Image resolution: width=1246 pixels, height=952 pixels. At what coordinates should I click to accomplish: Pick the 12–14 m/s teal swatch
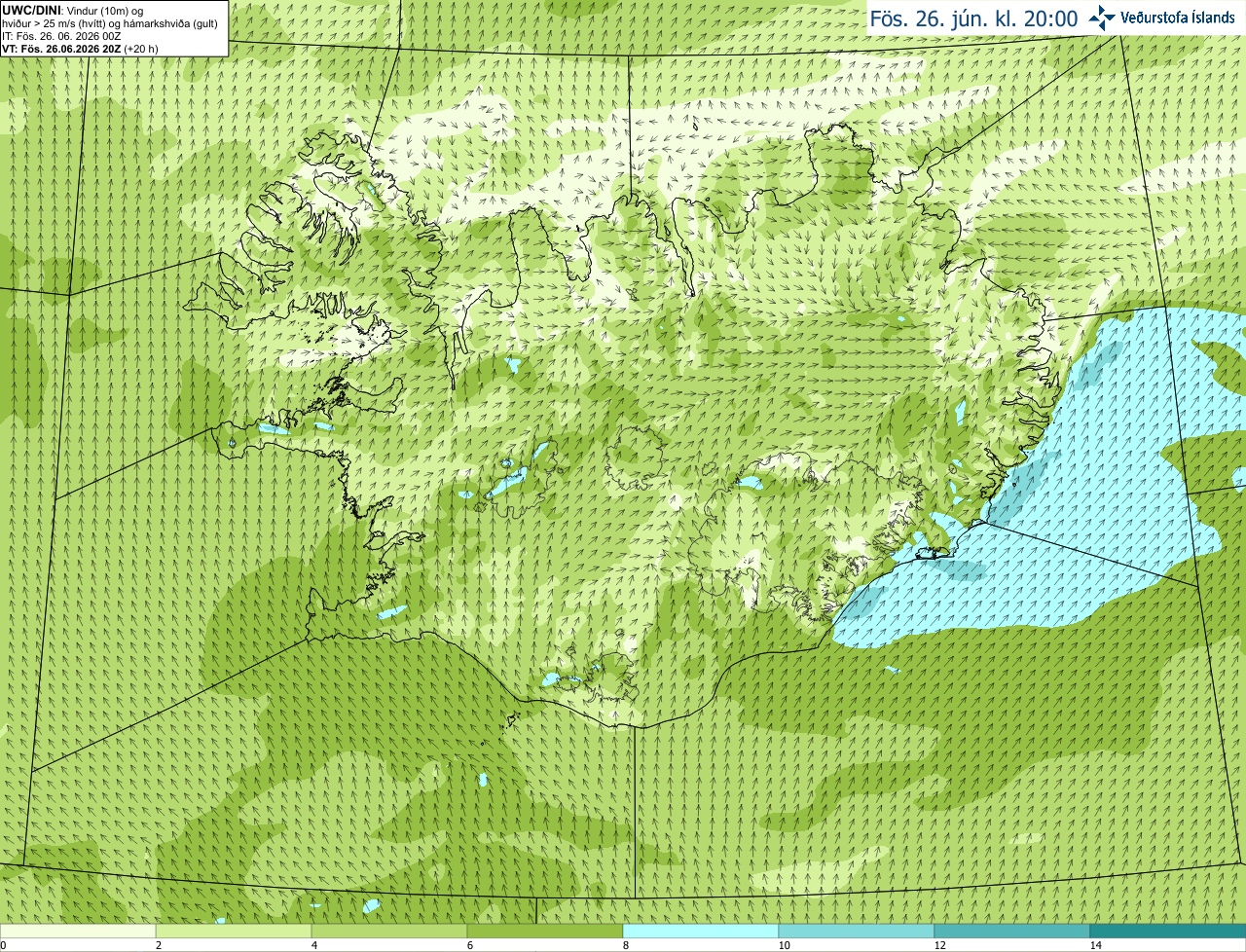click(1012, 931)
